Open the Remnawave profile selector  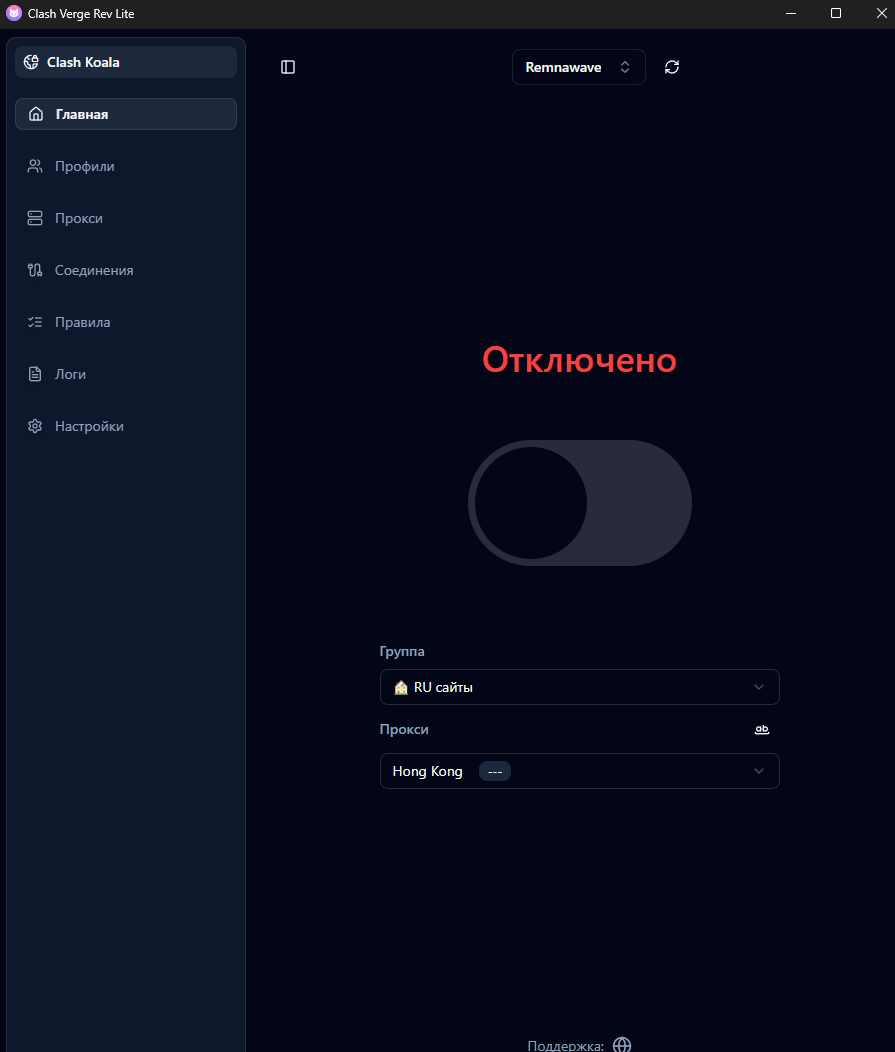click(578, 67)
